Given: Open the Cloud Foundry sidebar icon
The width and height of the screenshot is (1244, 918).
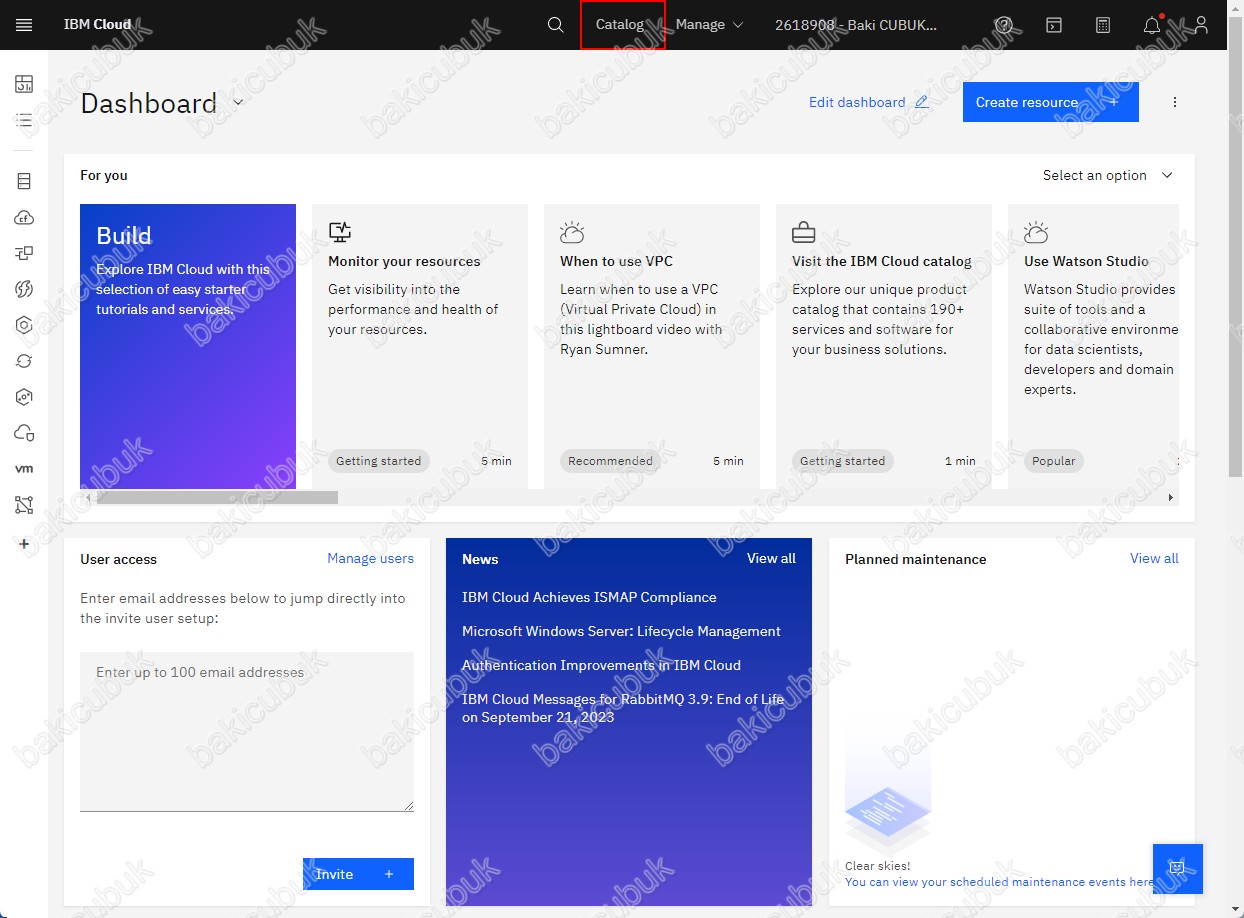Looking at the screenshot, I should (24, 217).
